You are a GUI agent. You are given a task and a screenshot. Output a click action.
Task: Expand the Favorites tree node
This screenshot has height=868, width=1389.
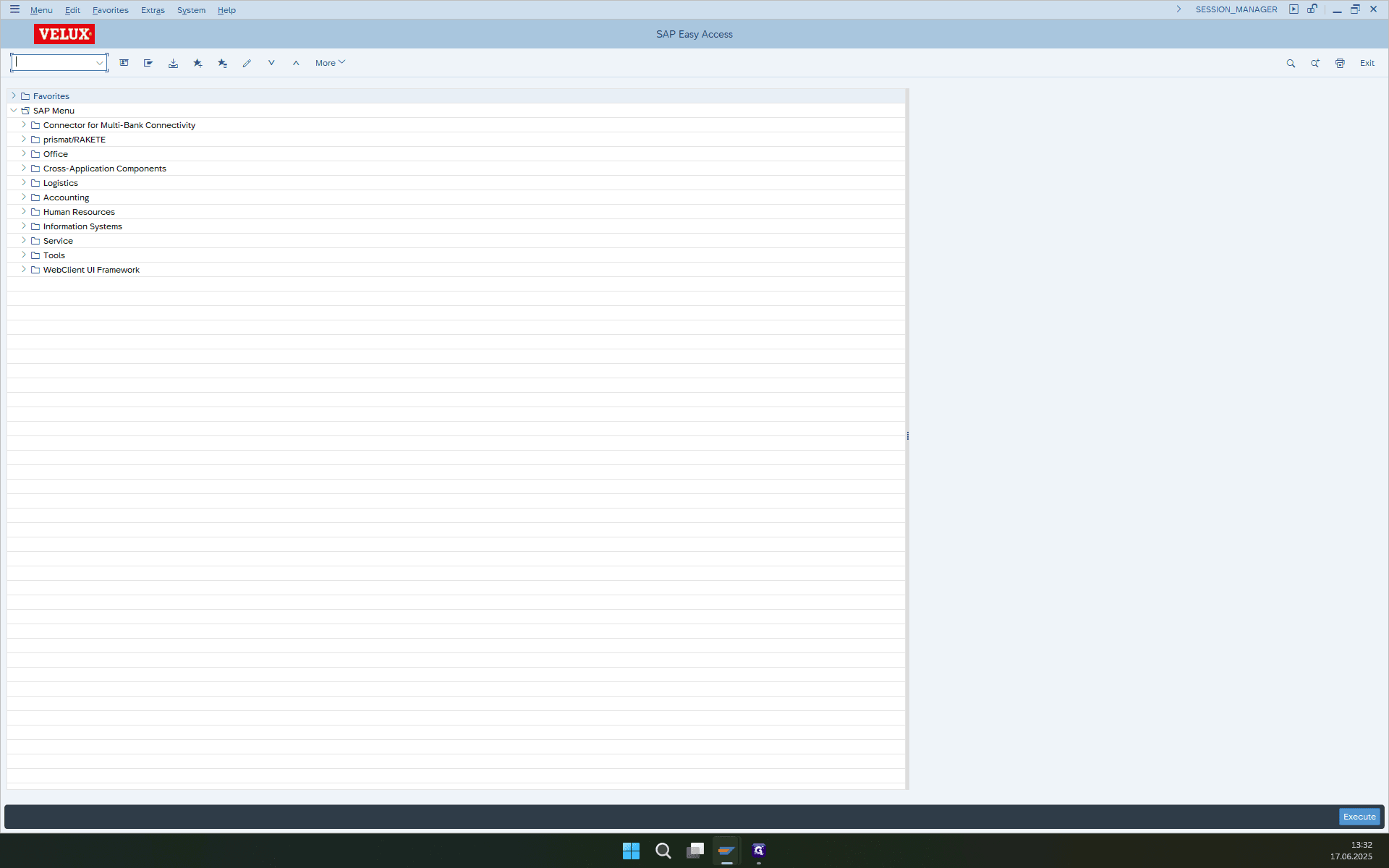[14, 95]
